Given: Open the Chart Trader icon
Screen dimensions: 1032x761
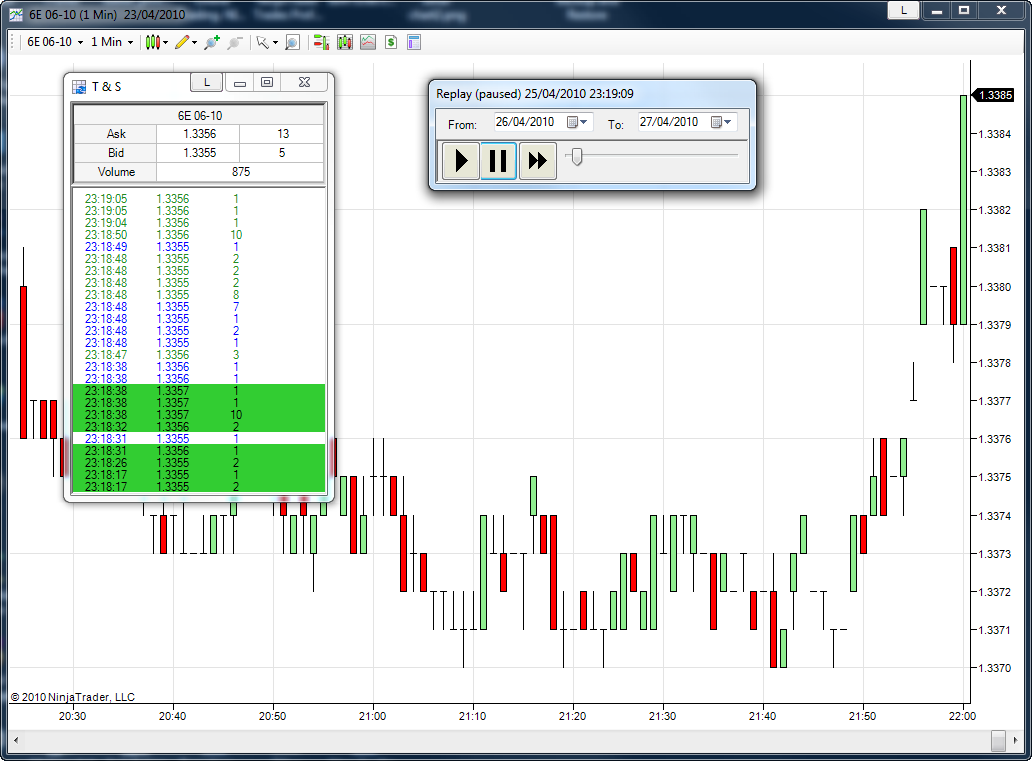Looking at the screenshot, I should 321,43.
